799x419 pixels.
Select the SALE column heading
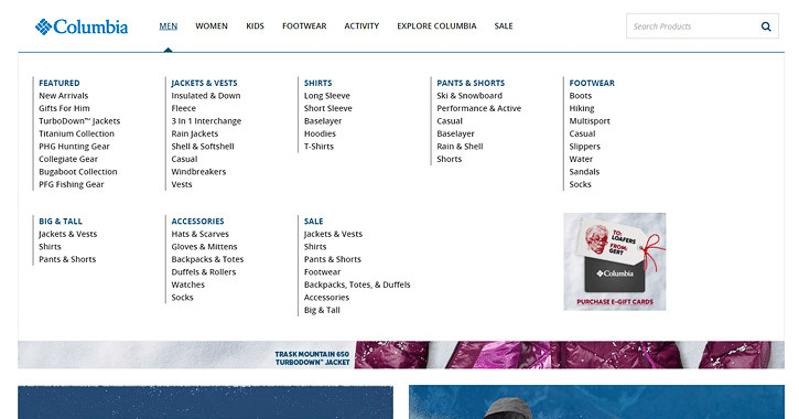pos(313,221)
